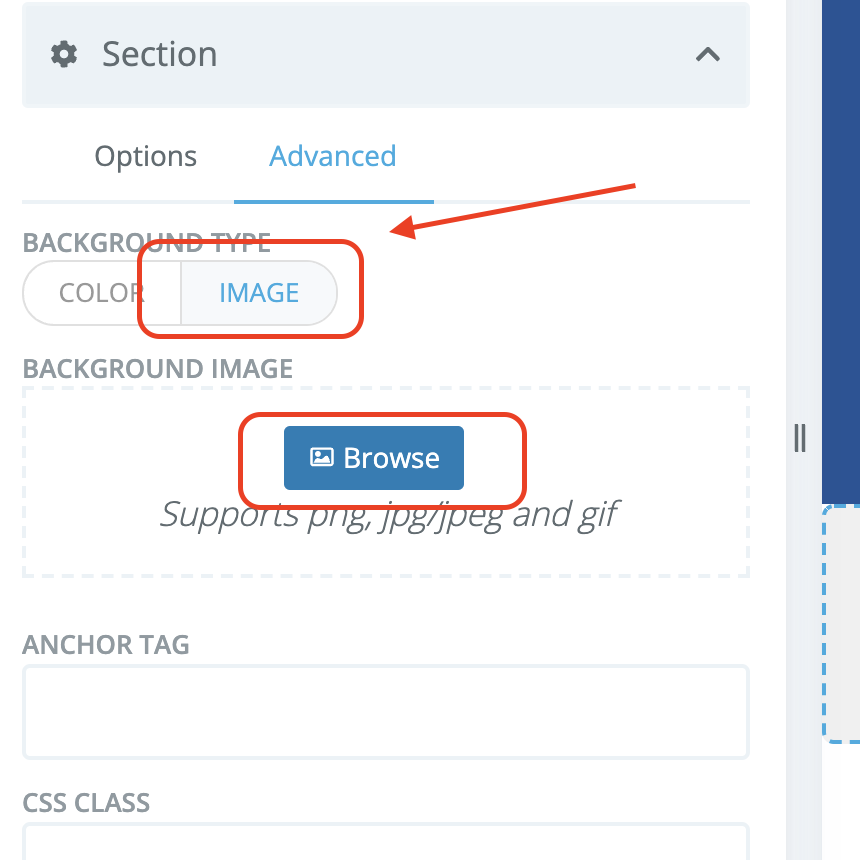Click the double-bar panel resize handle
Image resolution: width=860 pixels, height=860 pixels.
800,438
